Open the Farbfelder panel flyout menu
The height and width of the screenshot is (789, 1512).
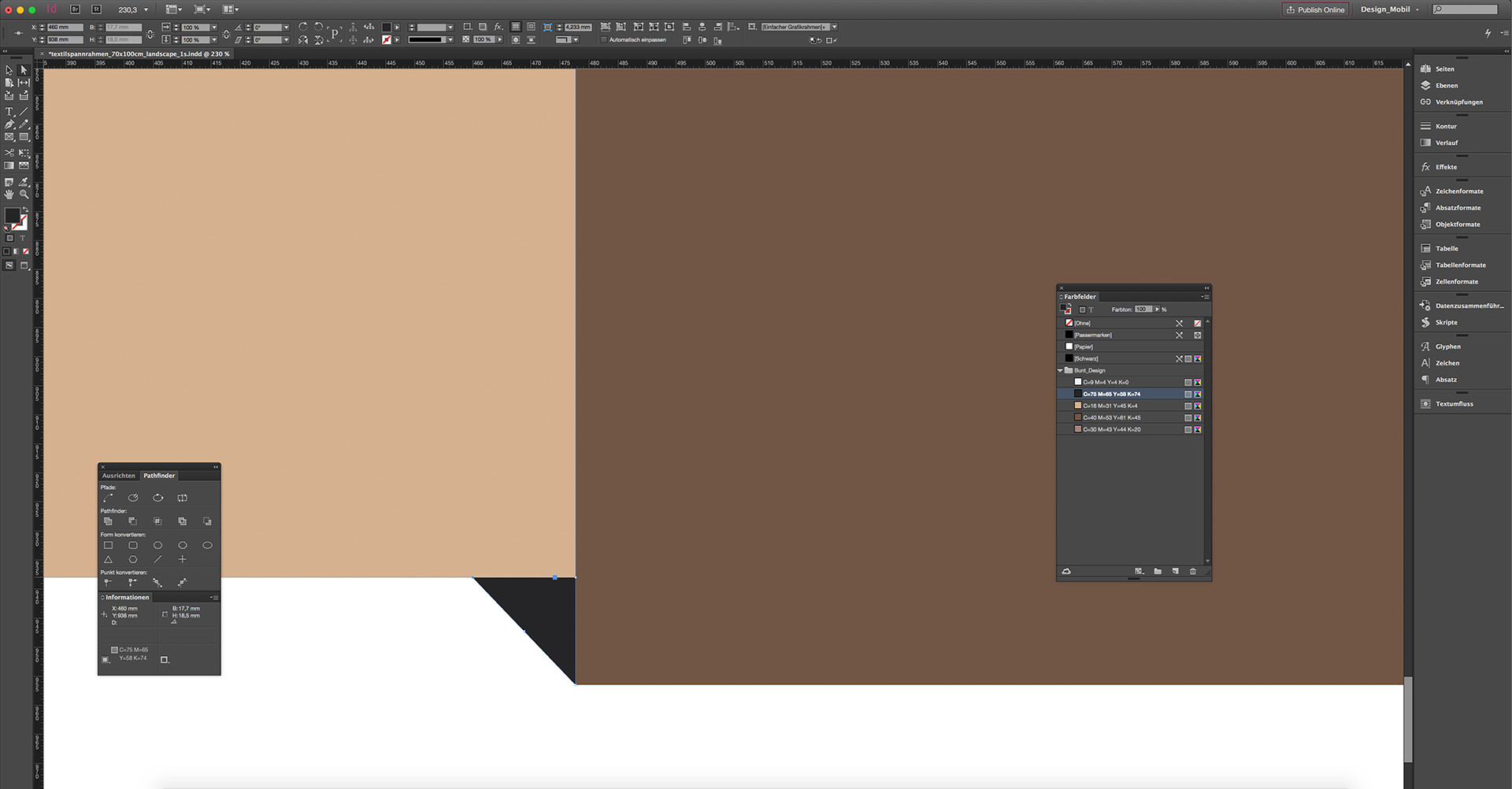[x=1206, y=297]
